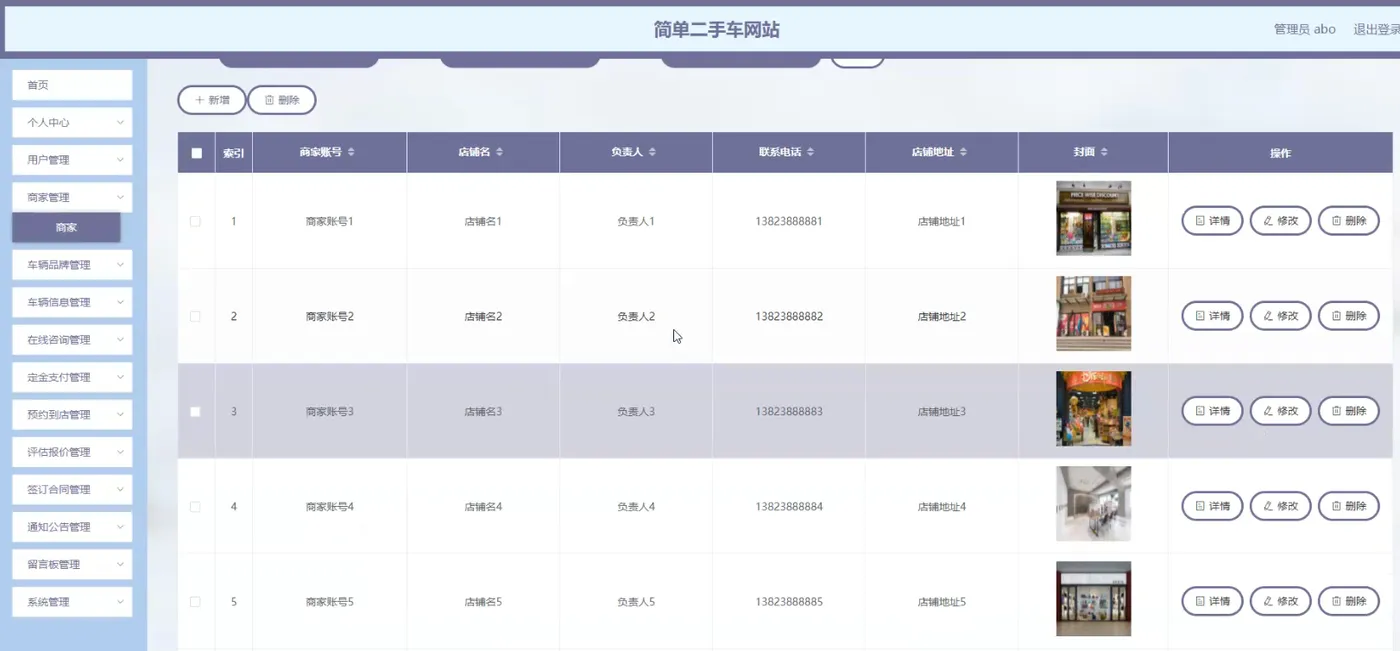Open cover image of 店铺名2

(x=1093, y=313)
